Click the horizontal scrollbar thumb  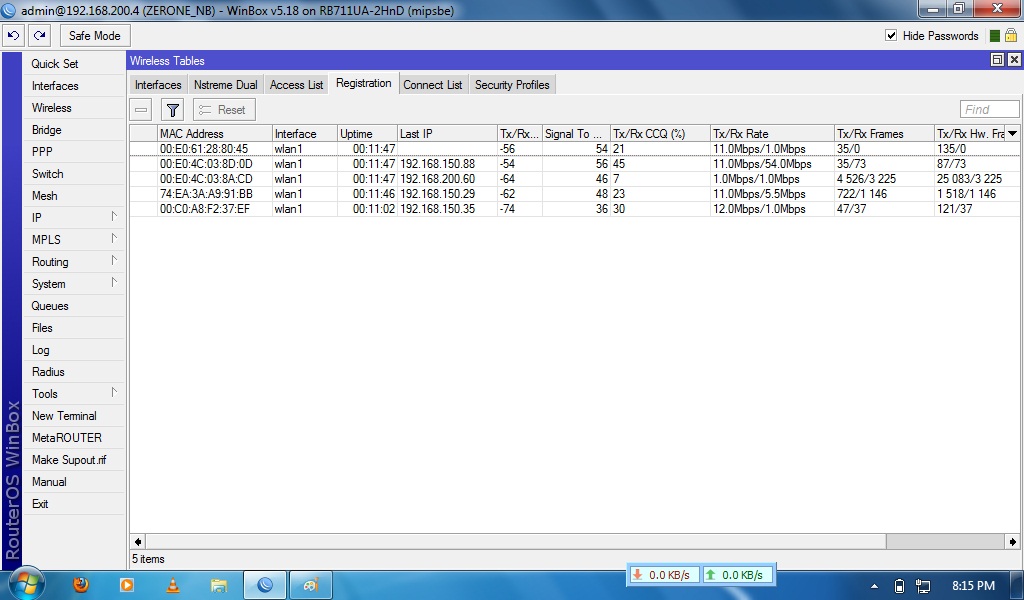[516, 541]
